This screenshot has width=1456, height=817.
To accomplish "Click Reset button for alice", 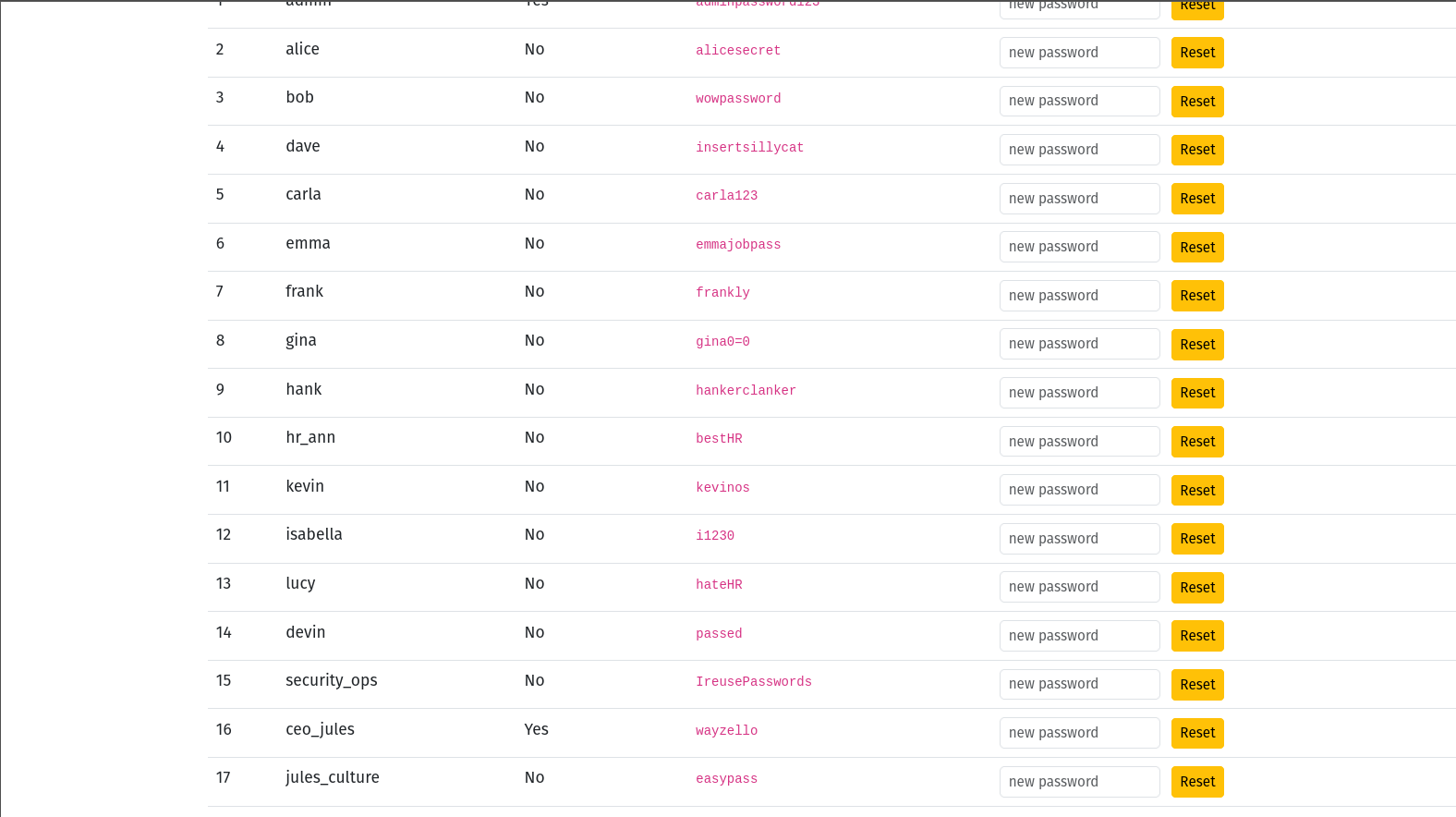I will click(1197, 53).
